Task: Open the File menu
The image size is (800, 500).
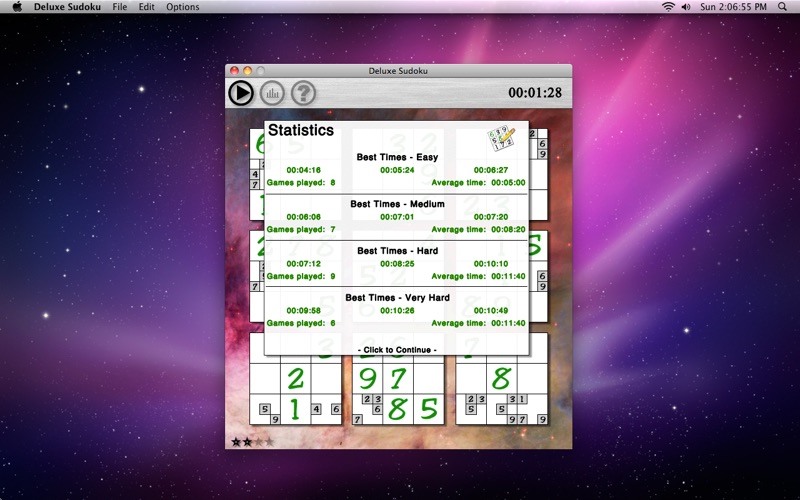Action: click(119, 7)
